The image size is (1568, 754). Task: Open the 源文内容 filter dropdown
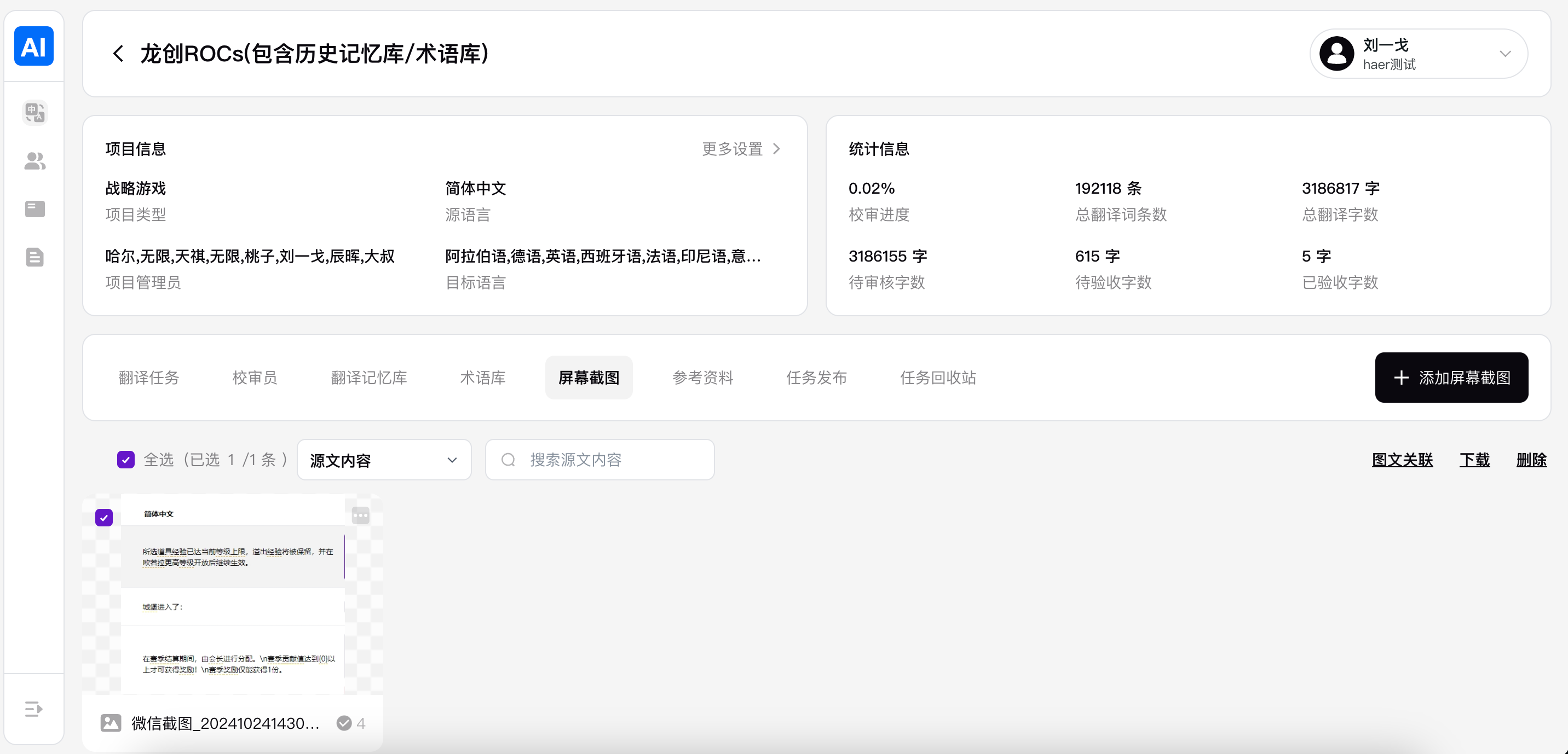[x=383, y=460]
